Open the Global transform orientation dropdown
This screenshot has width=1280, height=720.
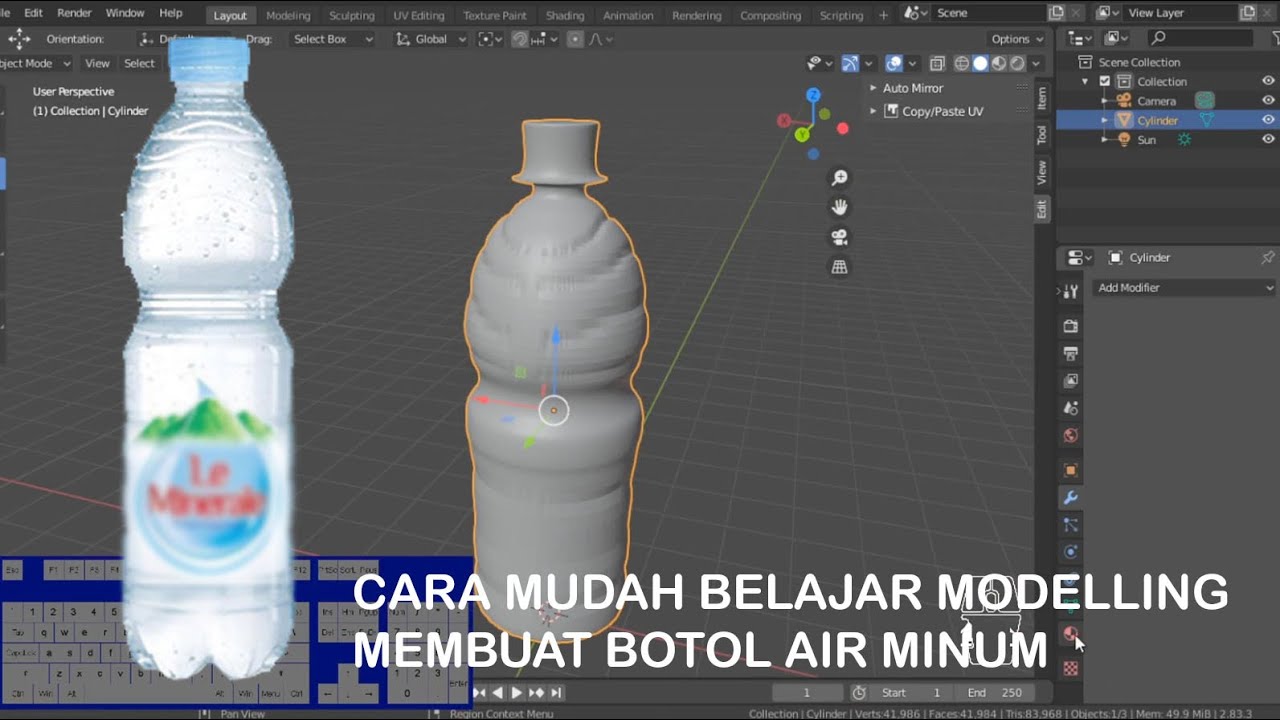[x=431, y=39]
